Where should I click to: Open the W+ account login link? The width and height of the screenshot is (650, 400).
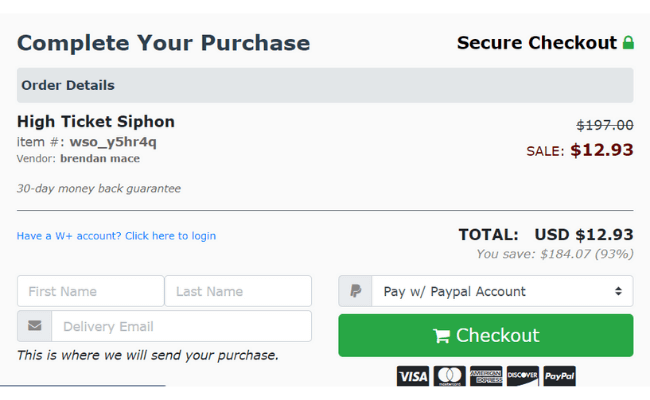(x=116, y=236)
